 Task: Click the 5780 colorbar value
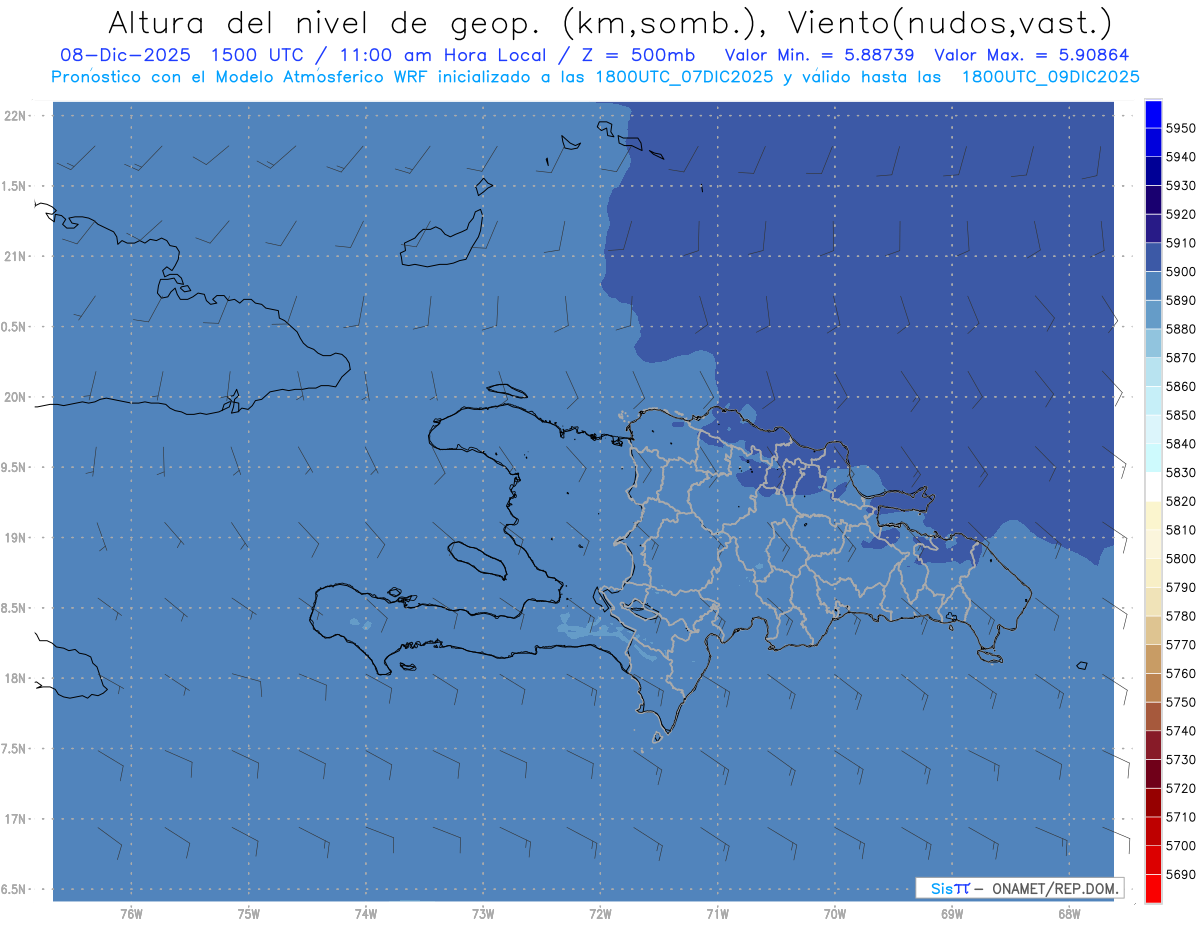[x=1180, y=616]
